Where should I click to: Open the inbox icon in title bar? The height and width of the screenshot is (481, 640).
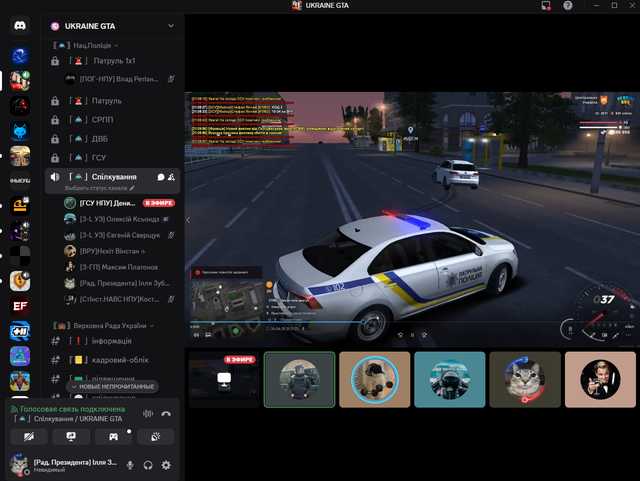point(546,5)
